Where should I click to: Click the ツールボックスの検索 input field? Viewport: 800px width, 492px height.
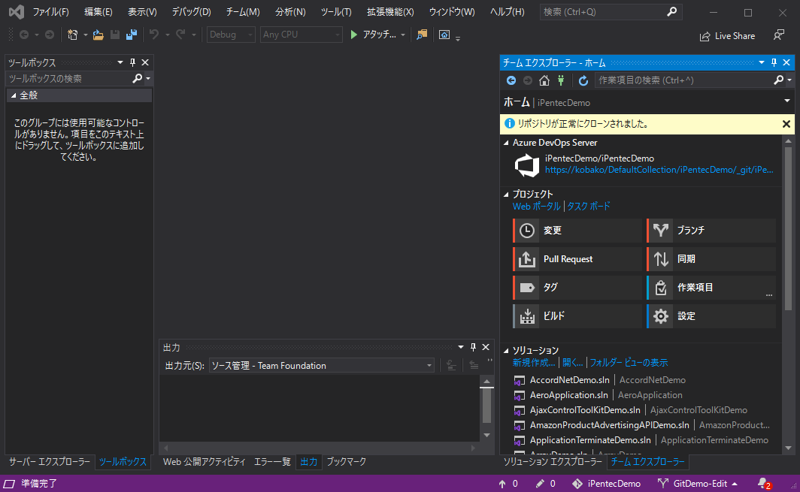click(x=69, y=79)
